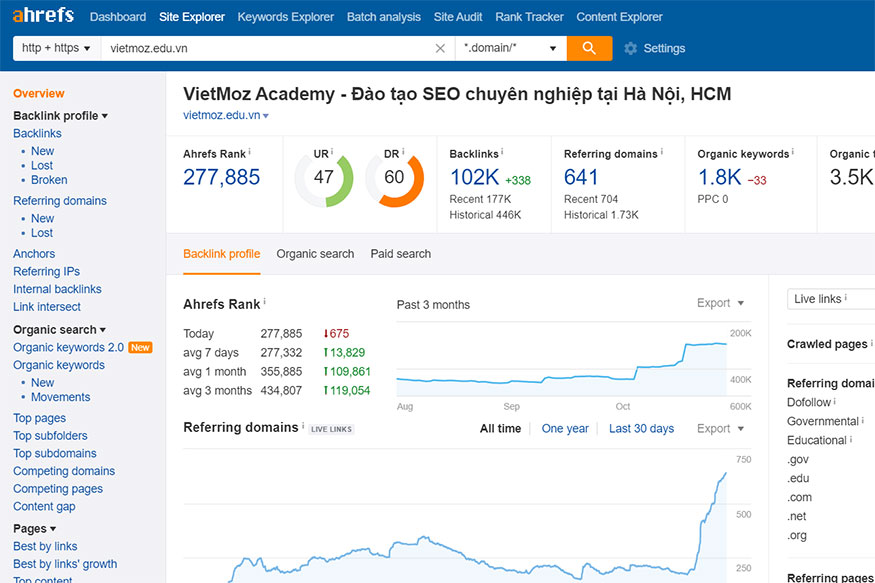Select the One year range option
This screenshot has height=583, width=875.
pos(565,428)
